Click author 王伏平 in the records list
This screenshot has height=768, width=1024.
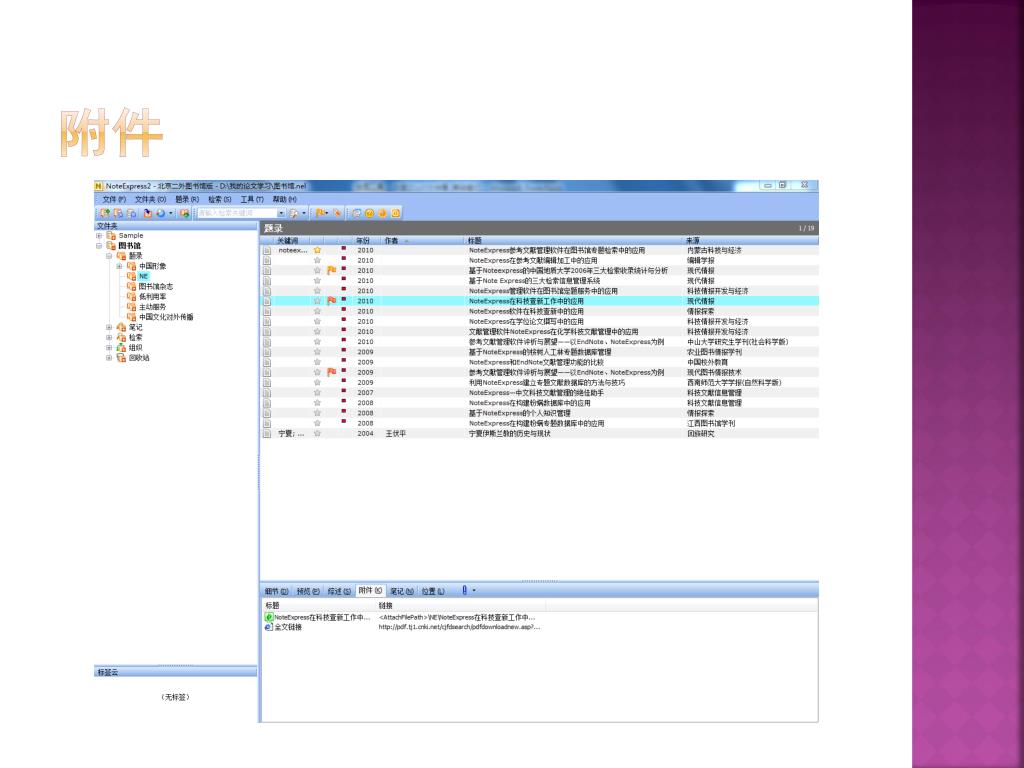point(395,434)
